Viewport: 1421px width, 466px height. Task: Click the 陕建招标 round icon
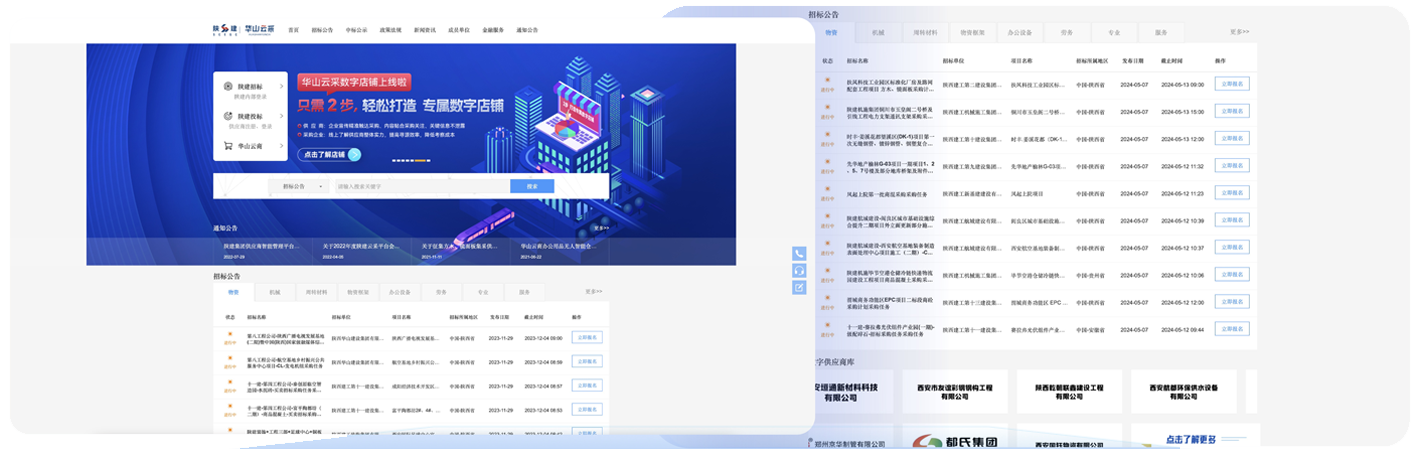(229, 87)
